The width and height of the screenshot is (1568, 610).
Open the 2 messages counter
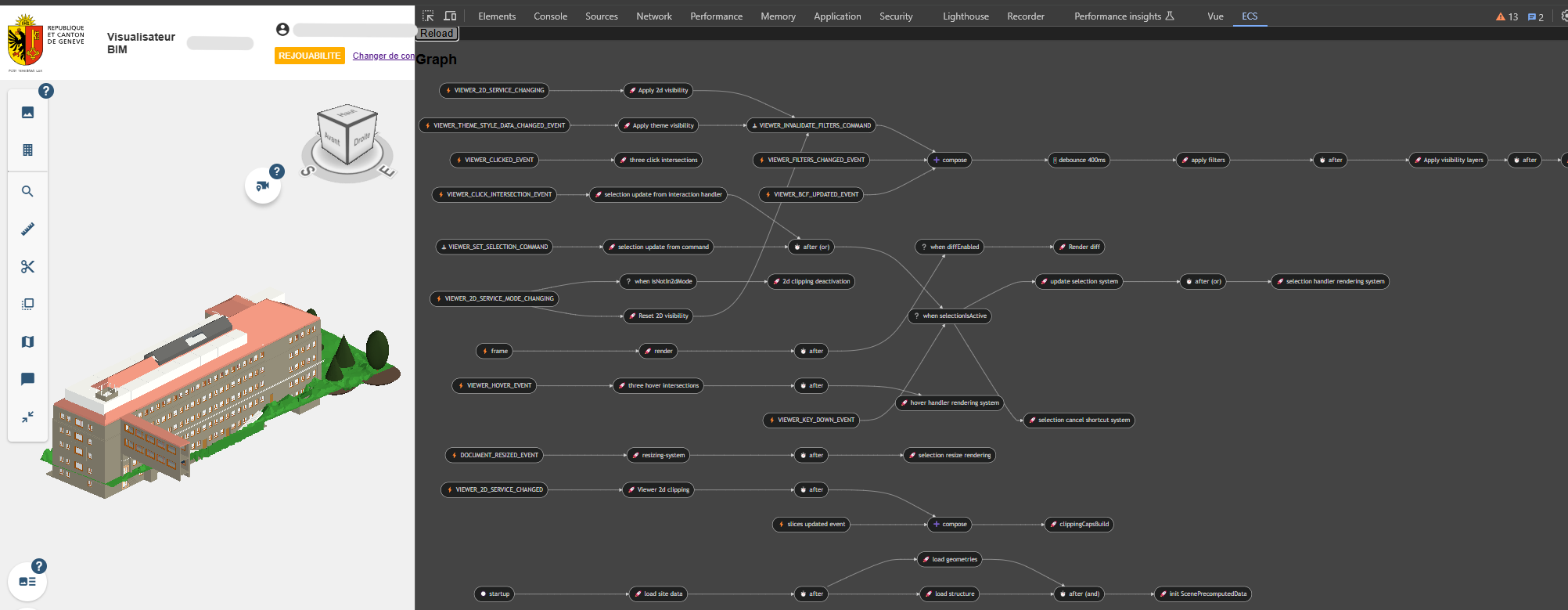pos(1535,16)
